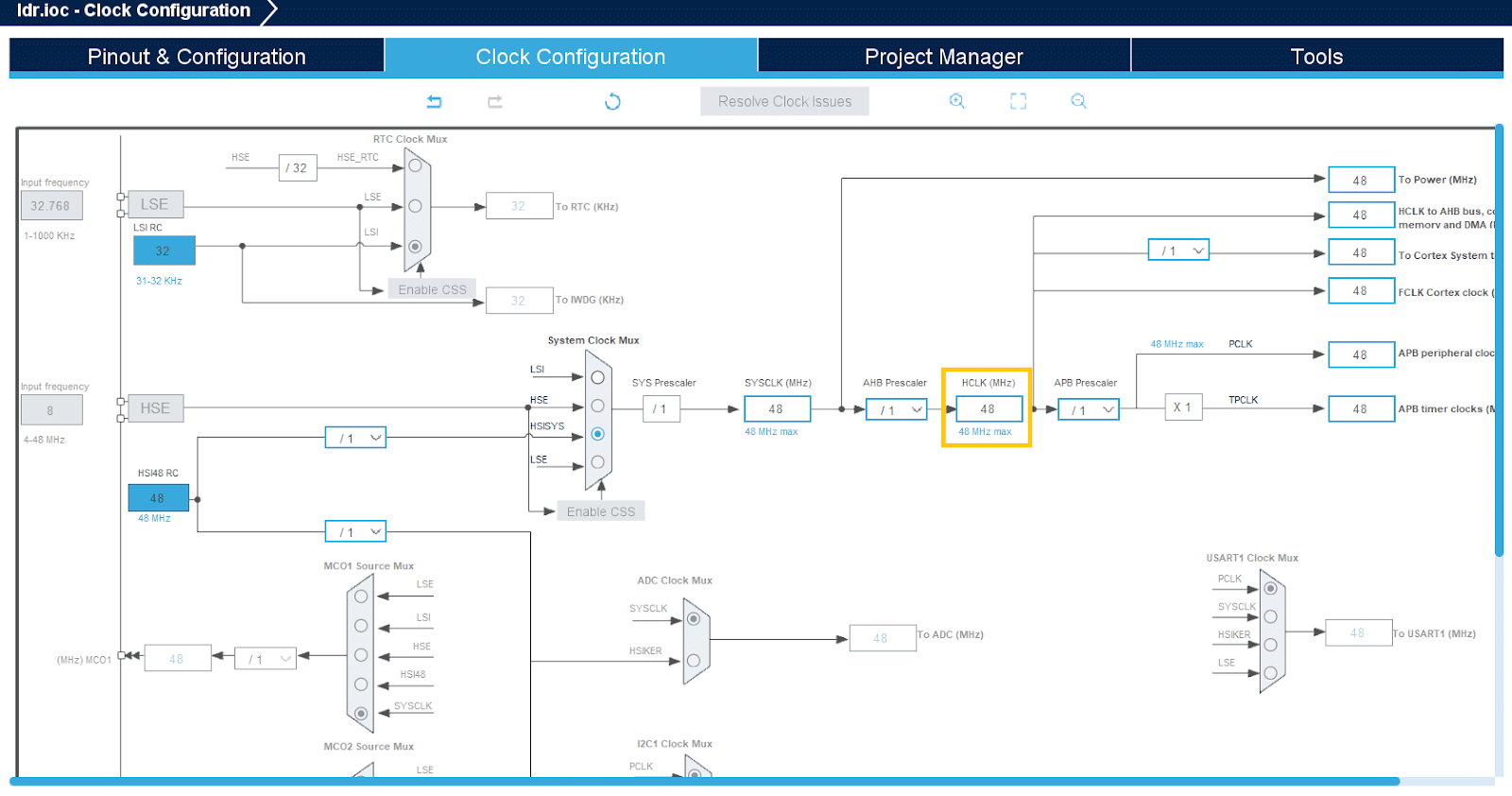The image size is (1512, 796).
Task: Click the redo arrow icon
Action: pos(494,102)
